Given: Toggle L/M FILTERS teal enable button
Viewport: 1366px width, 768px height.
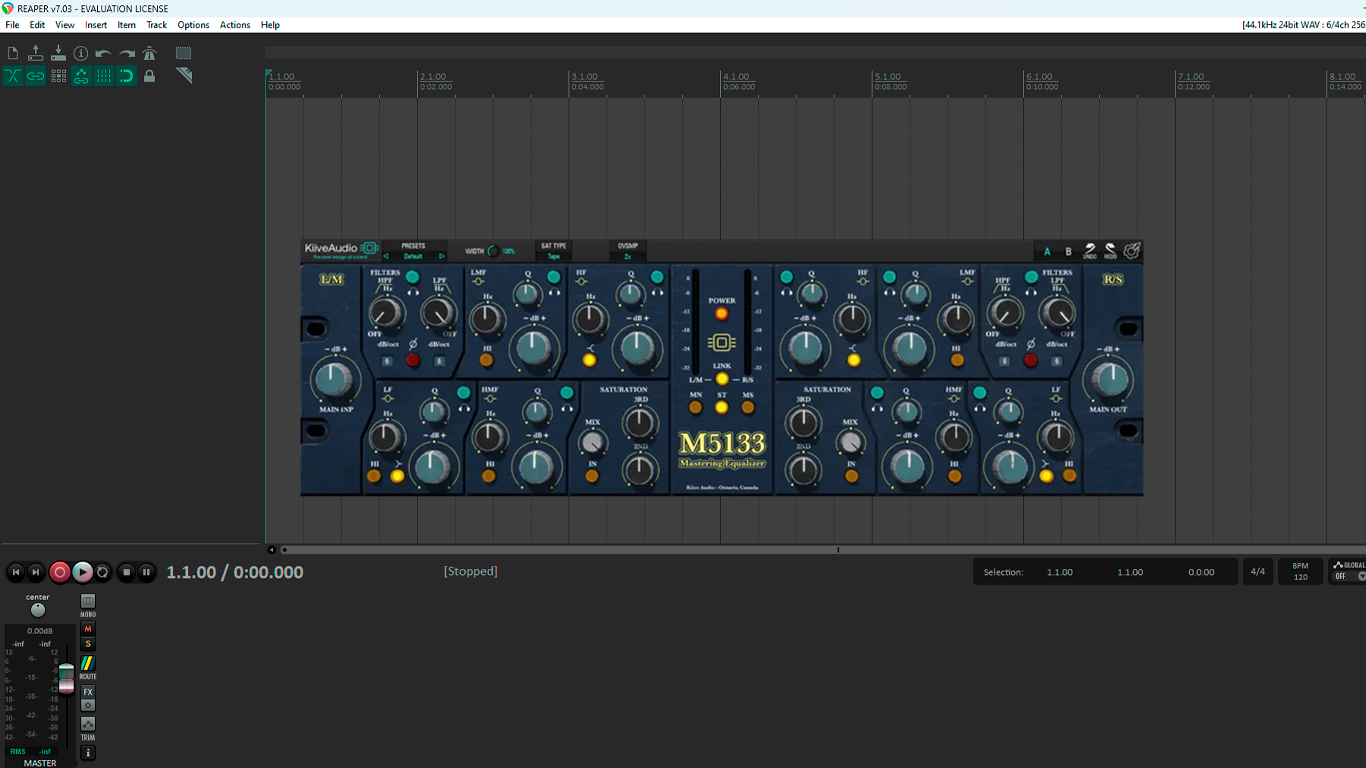Looking at the screenshot, I should [412, 277].
